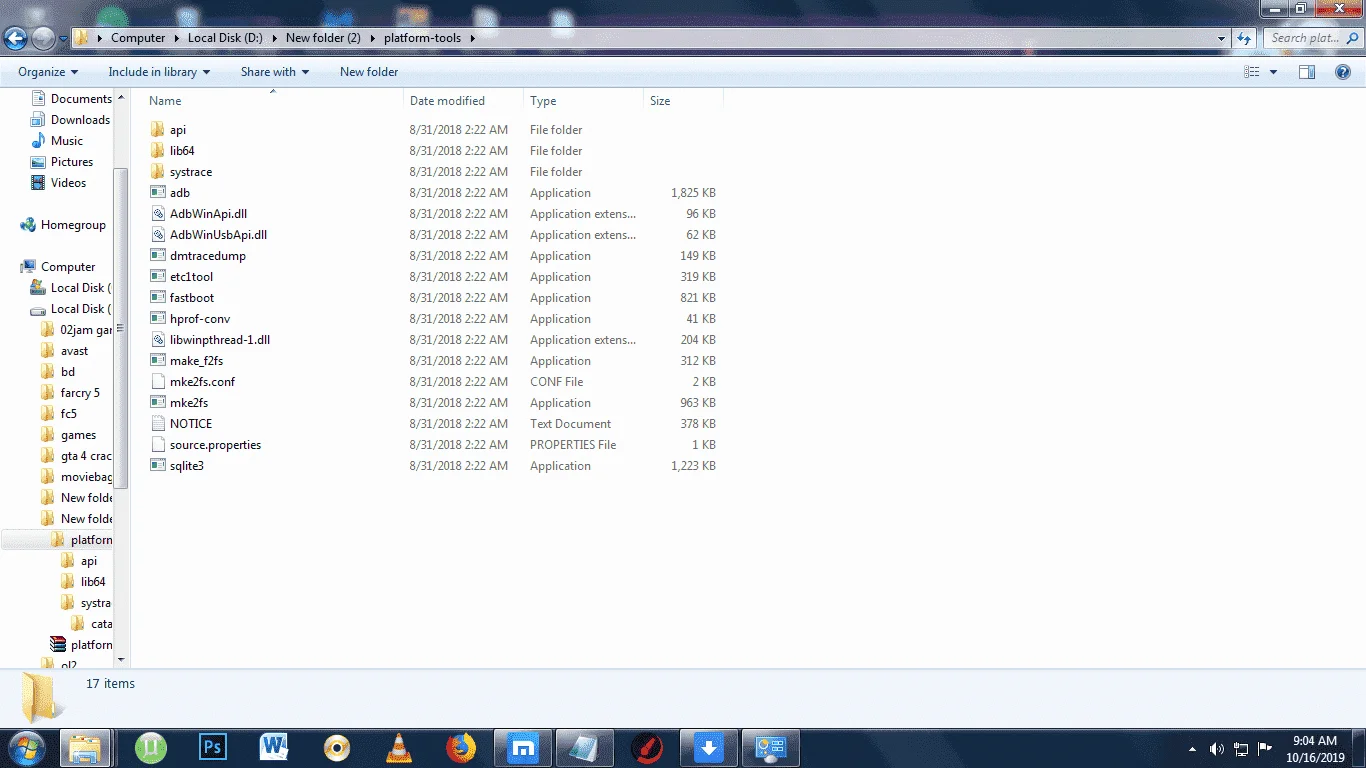Open Windows Explorer help icon
The width and height of the screenshot is (1366, 768).
coord(1343,72)
